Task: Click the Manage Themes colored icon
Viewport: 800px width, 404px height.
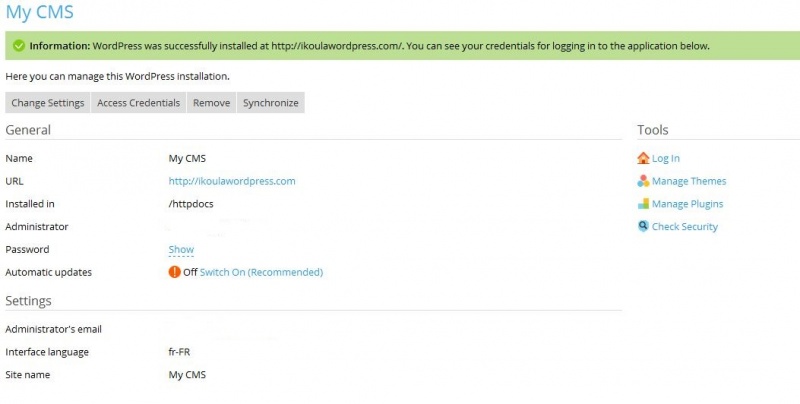Action: 643,181
